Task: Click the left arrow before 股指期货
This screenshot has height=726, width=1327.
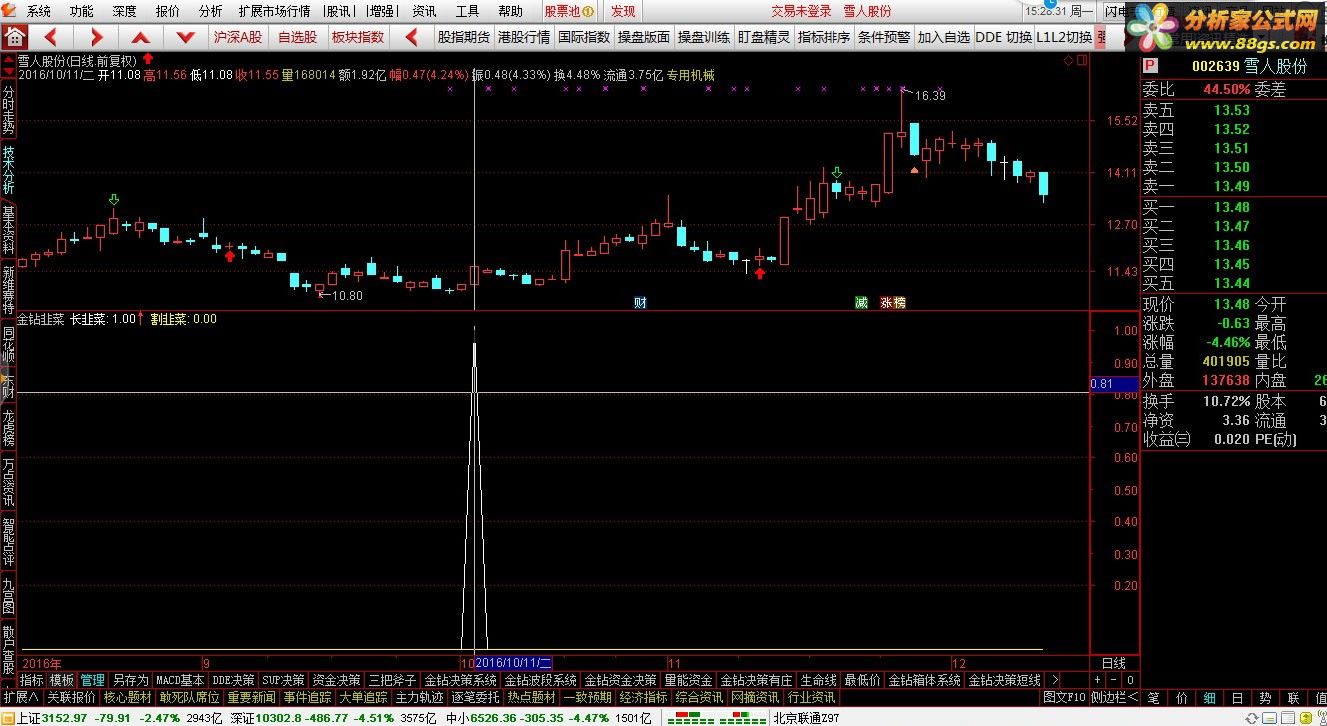Action: click(x=411, y=37)
